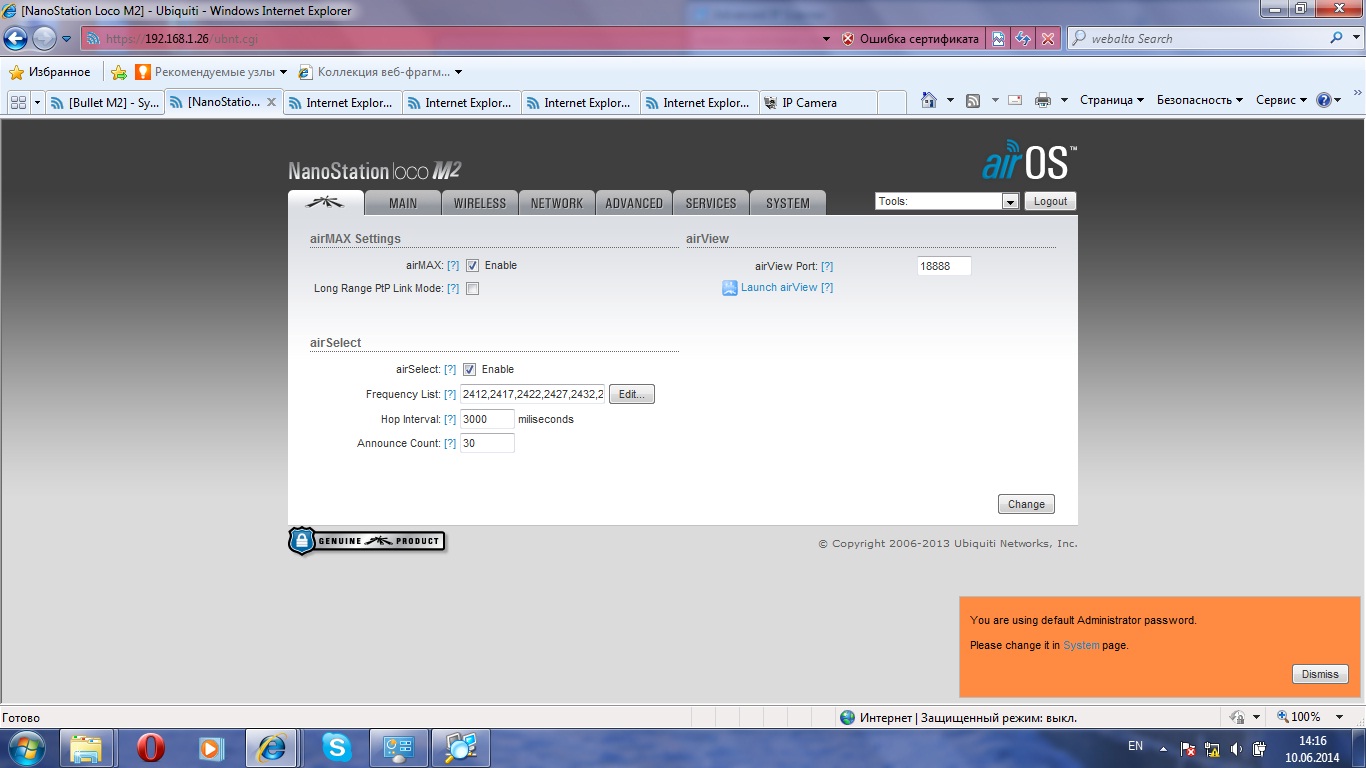This screenshot has width=1366, height=768.
Task: Open search provider dropdown arrow
Action: [1354, 39]
